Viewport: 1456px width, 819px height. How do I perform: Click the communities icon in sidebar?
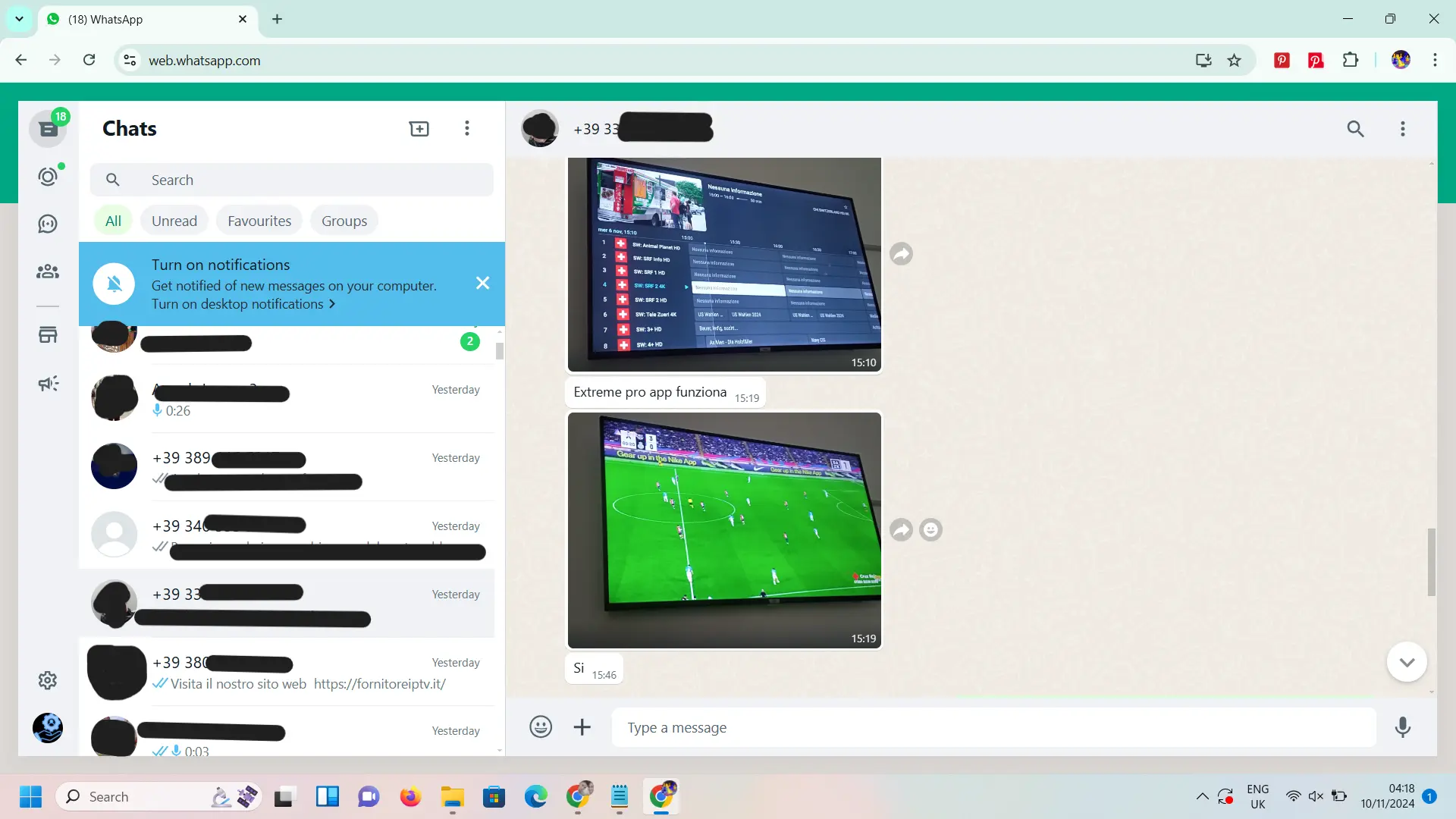[48, 271]
